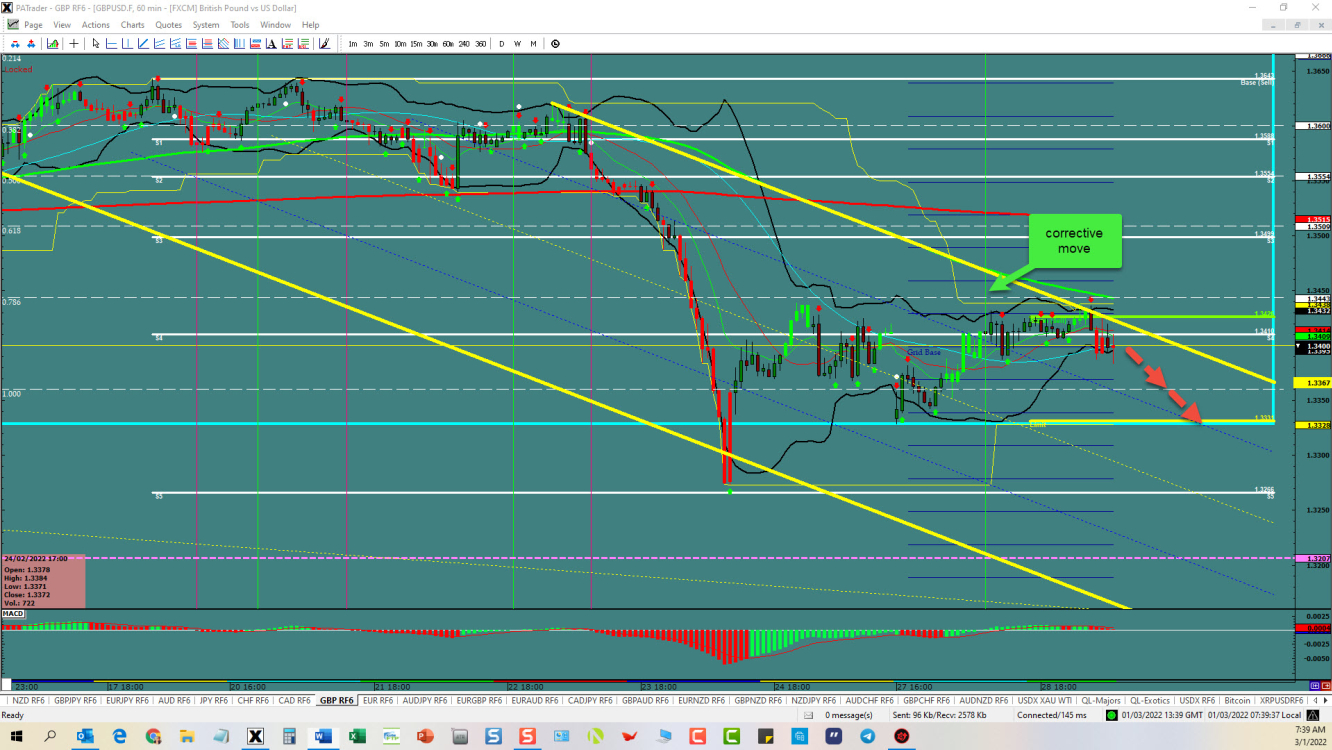Open Microsoft Word from the taskbar
Image resolution: width=1332 pixels, height=750 pixels.
pyautogui.click(x=323, y=736)
